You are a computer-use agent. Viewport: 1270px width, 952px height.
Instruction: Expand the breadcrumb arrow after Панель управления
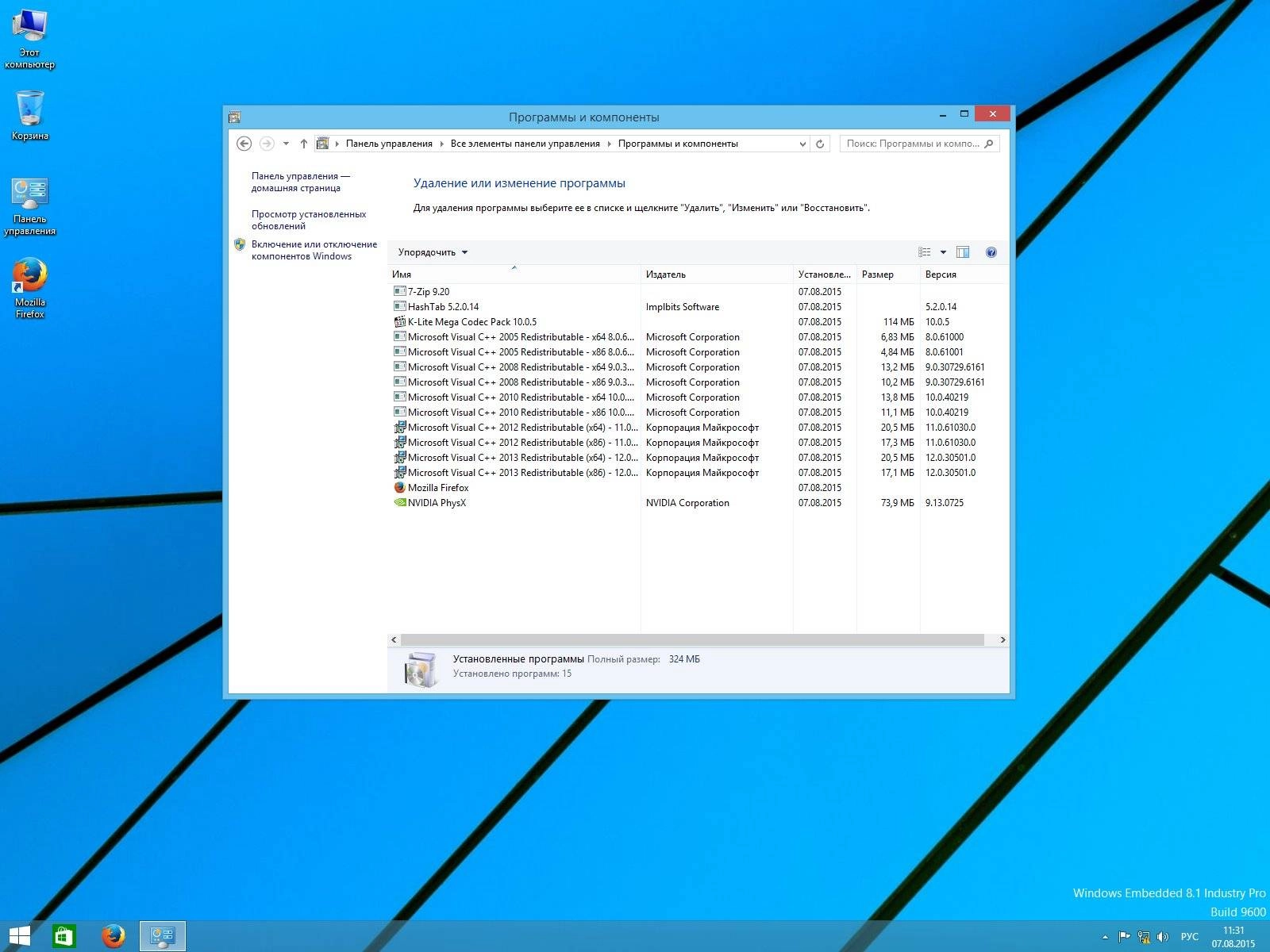[441, 144]
